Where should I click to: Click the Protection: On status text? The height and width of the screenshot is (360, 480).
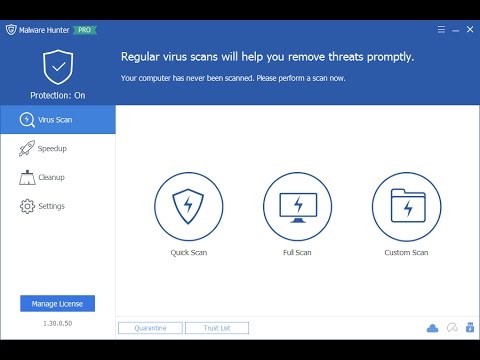[58, 96]
